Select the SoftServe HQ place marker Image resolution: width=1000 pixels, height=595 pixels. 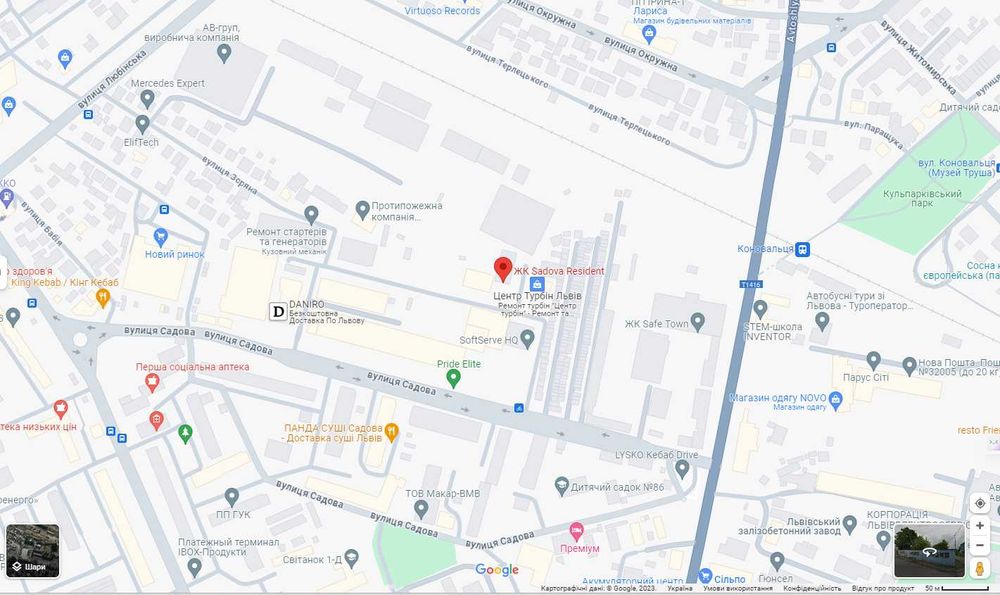(527, 339)
